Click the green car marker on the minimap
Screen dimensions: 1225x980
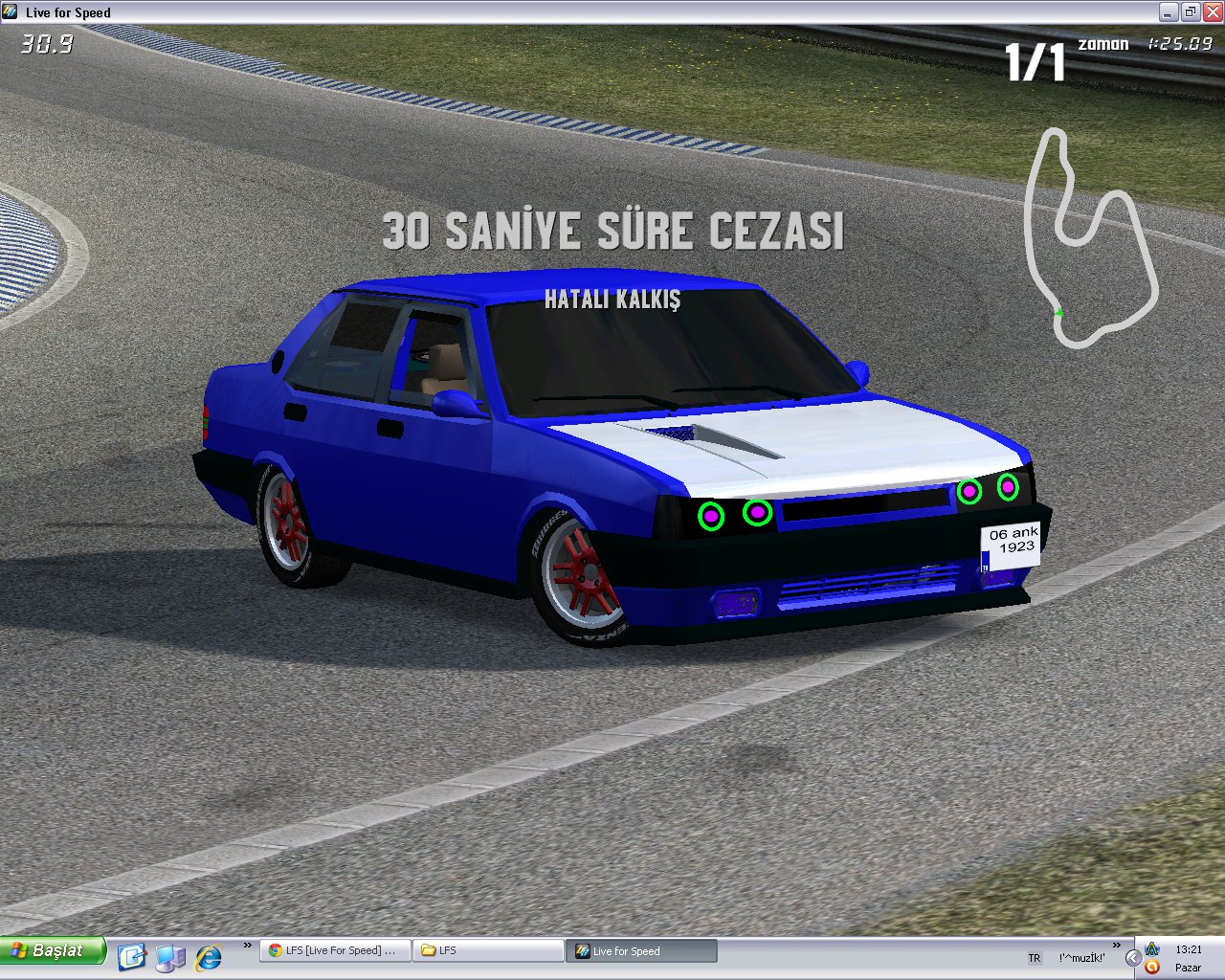click(1058, 313)
